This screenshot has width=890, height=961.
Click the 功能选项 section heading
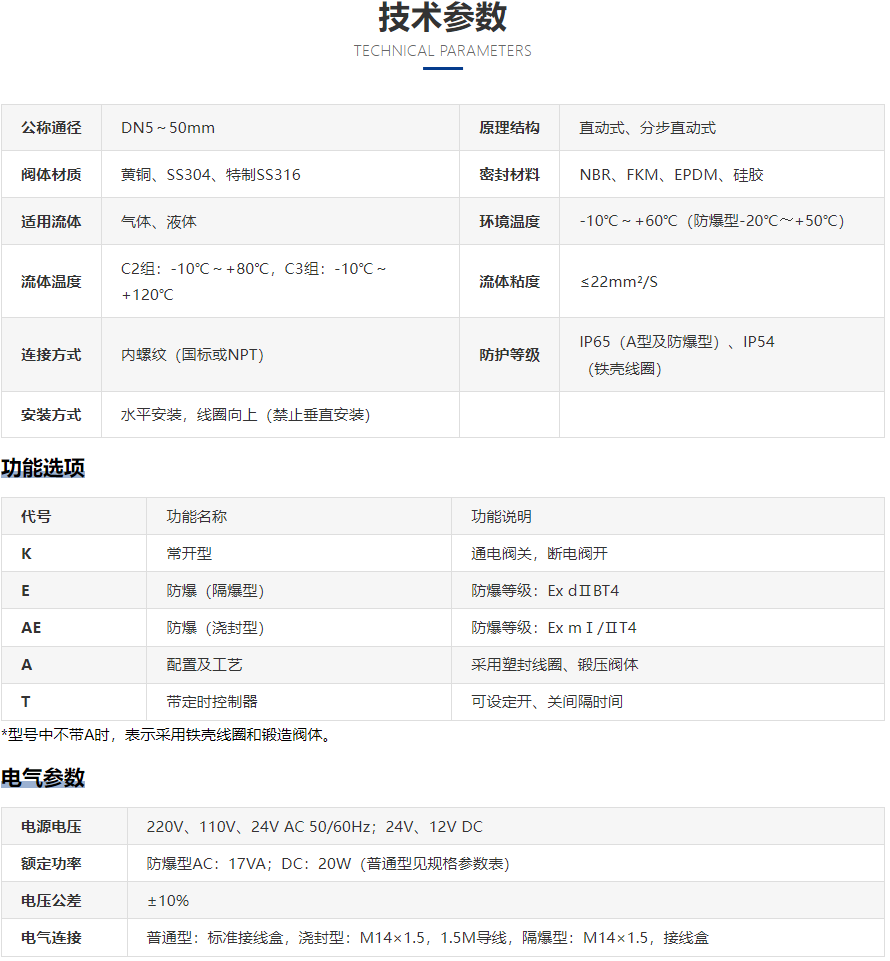[x=43, y=468]
